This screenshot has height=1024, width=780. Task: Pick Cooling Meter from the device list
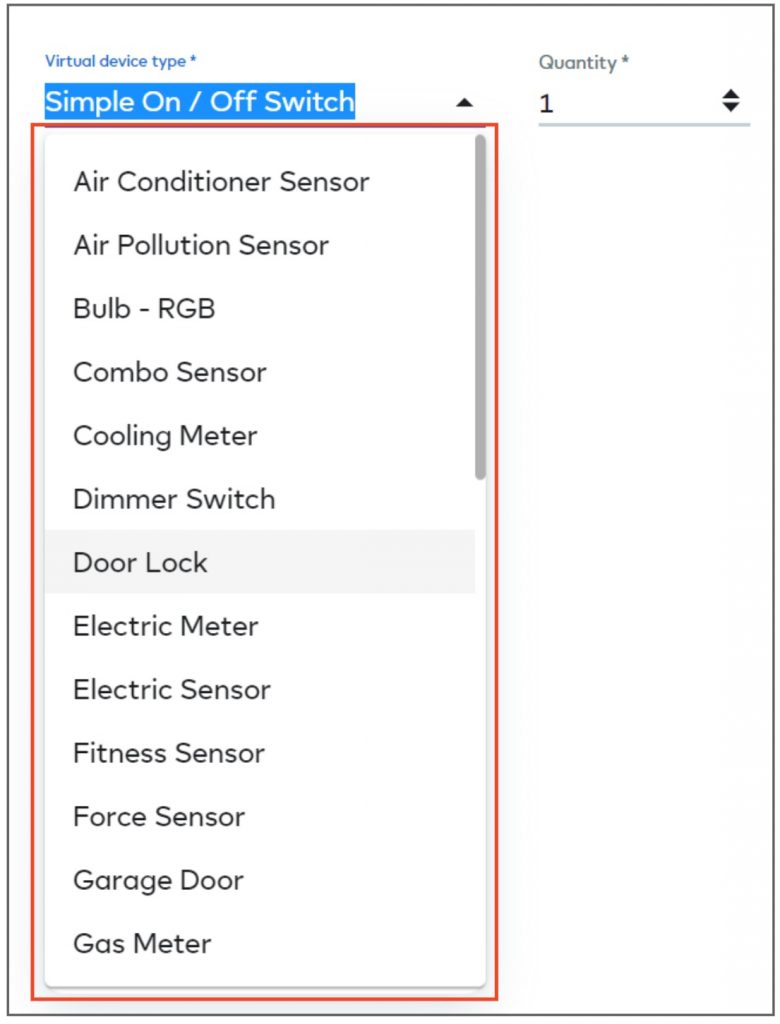click(164, 435)
